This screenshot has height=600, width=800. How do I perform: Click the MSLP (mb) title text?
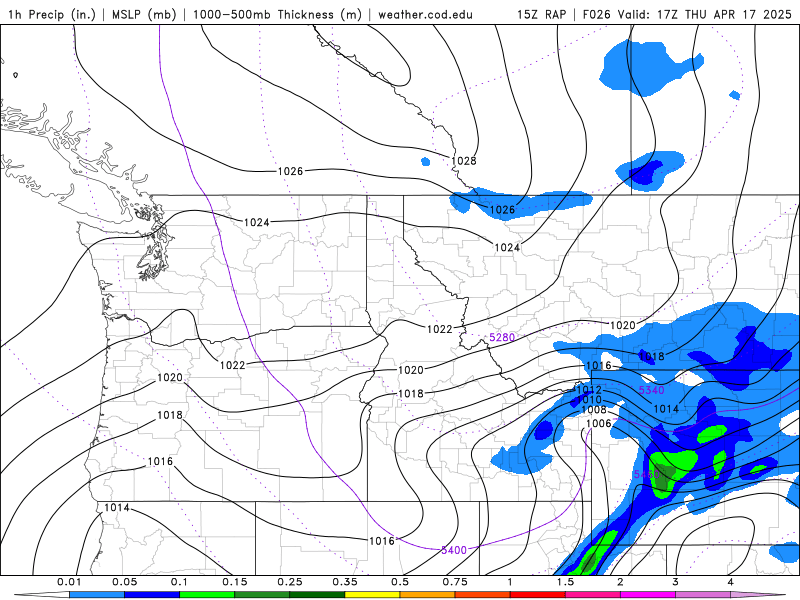143,14
